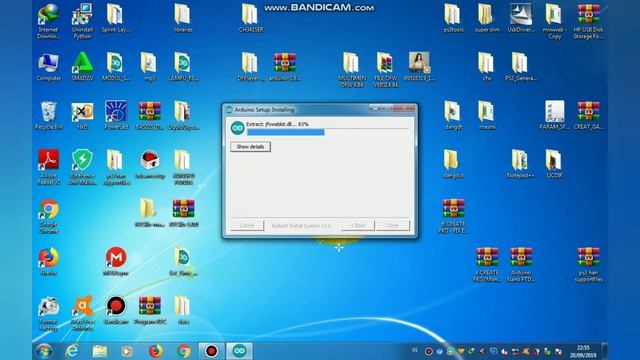Click Show details in Arduino Setup

click(x=250, y=147)
